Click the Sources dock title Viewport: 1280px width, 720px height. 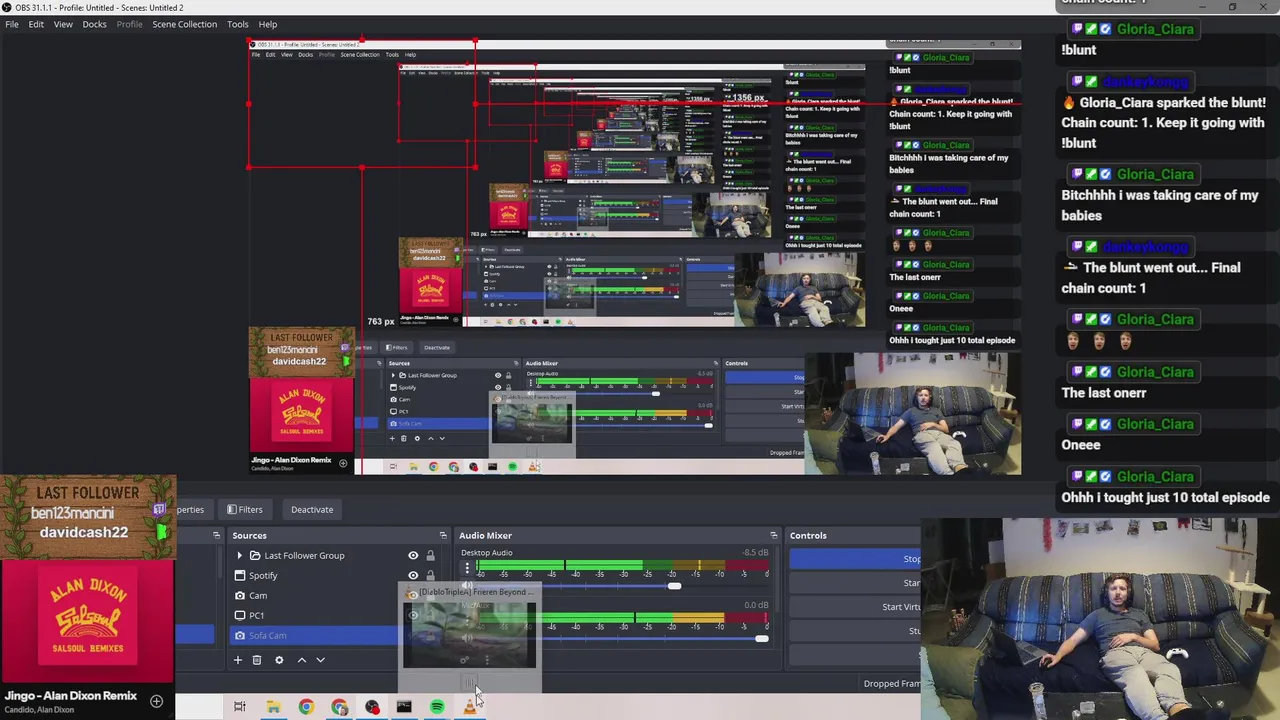[249, 535]
